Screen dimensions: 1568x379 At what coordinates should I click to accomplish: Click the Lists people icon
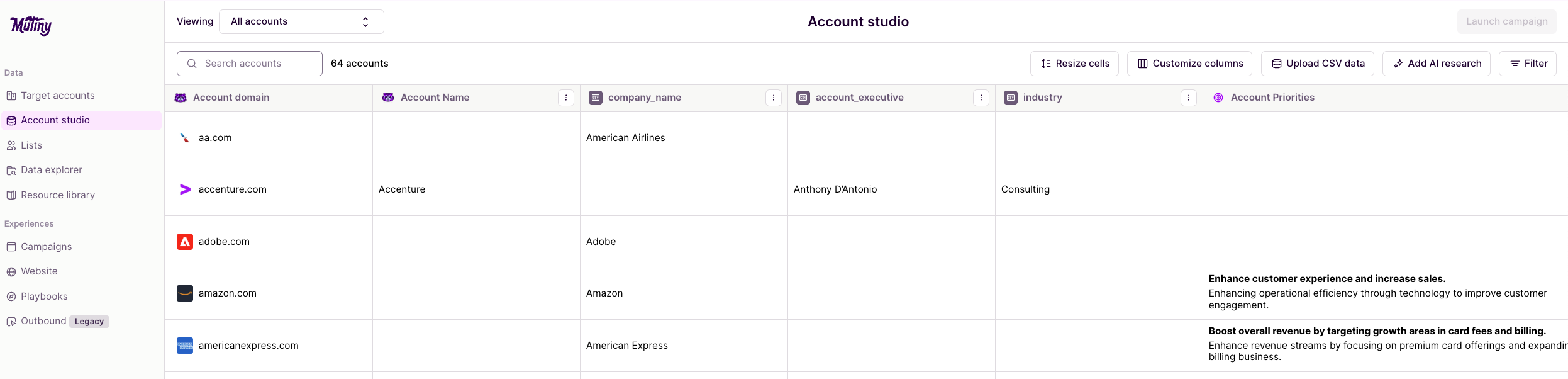[11, 145]
